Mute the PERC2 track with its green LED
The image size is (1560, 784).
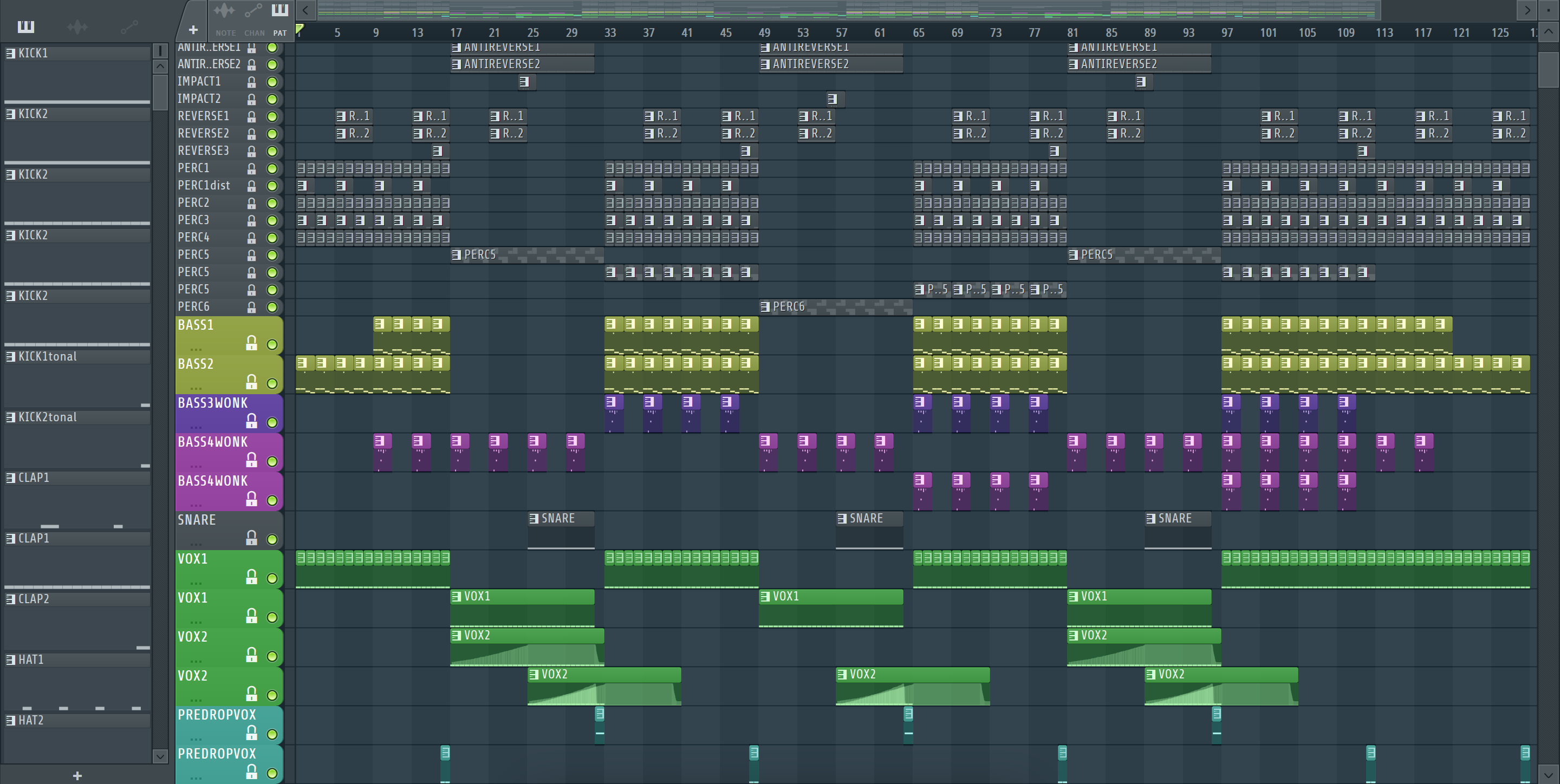[272, 204]
